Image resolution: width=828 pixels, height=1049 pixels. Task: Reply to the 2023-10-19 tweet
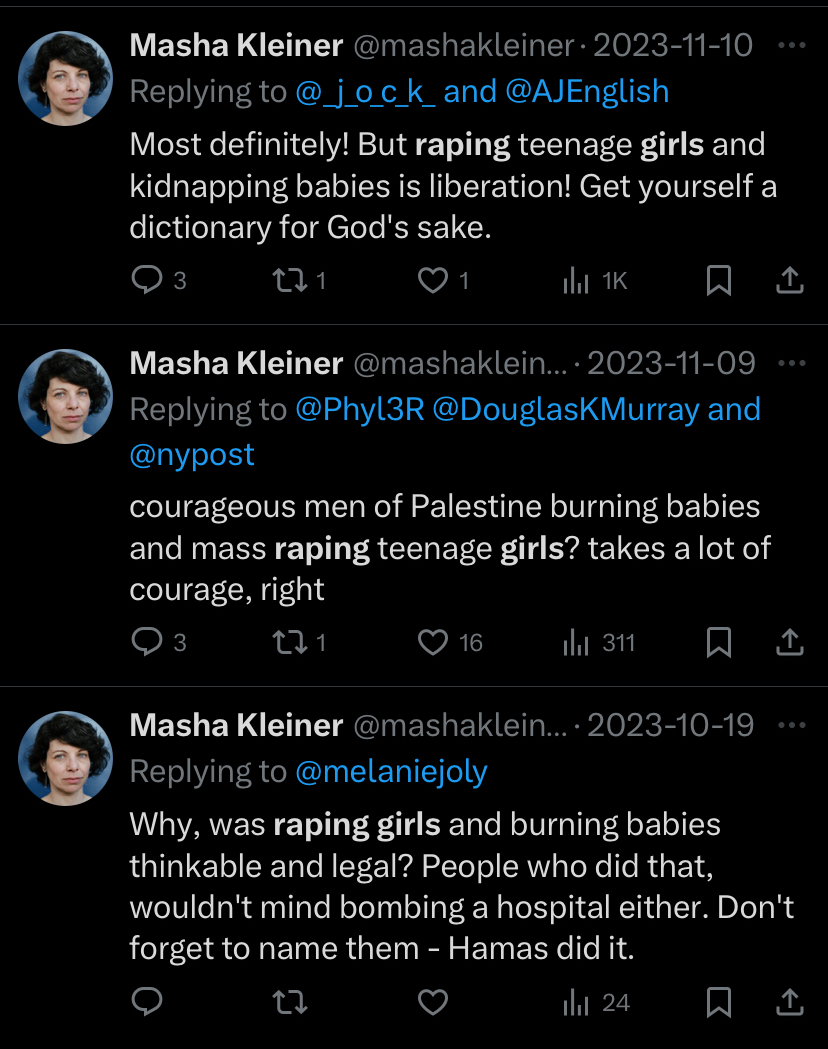pos(147,1002)
